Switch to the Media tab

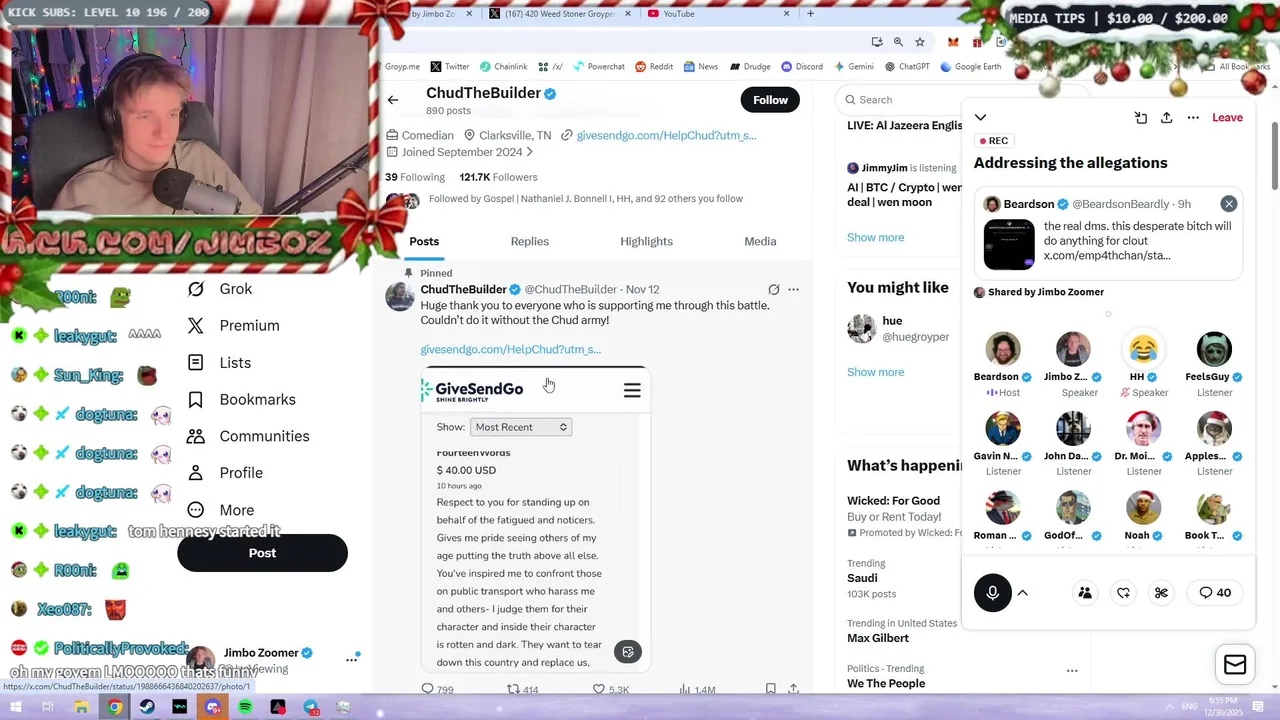[760, 241]
